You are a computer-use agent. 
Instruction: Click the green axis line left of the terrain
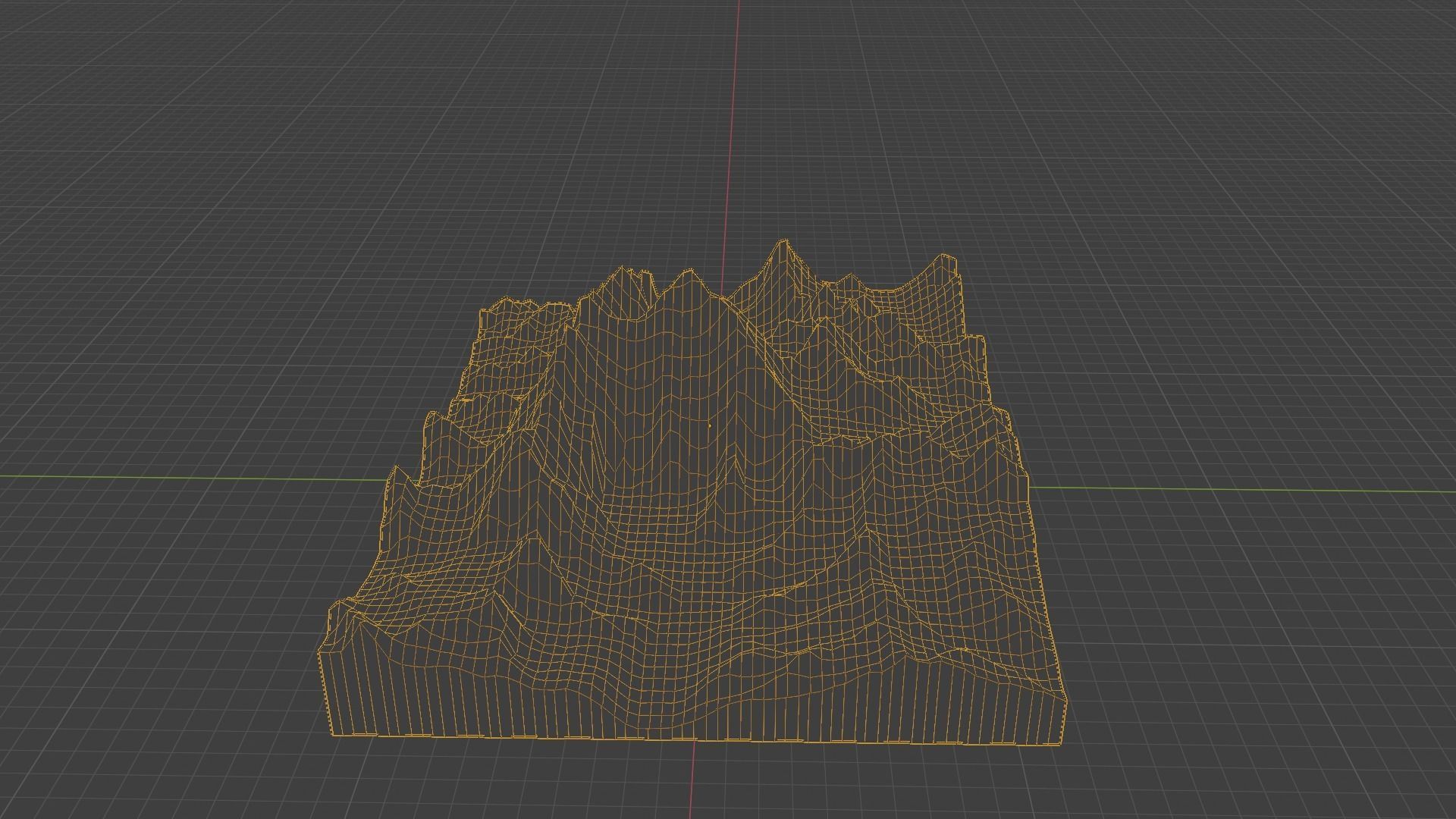[x=190, y=478]
